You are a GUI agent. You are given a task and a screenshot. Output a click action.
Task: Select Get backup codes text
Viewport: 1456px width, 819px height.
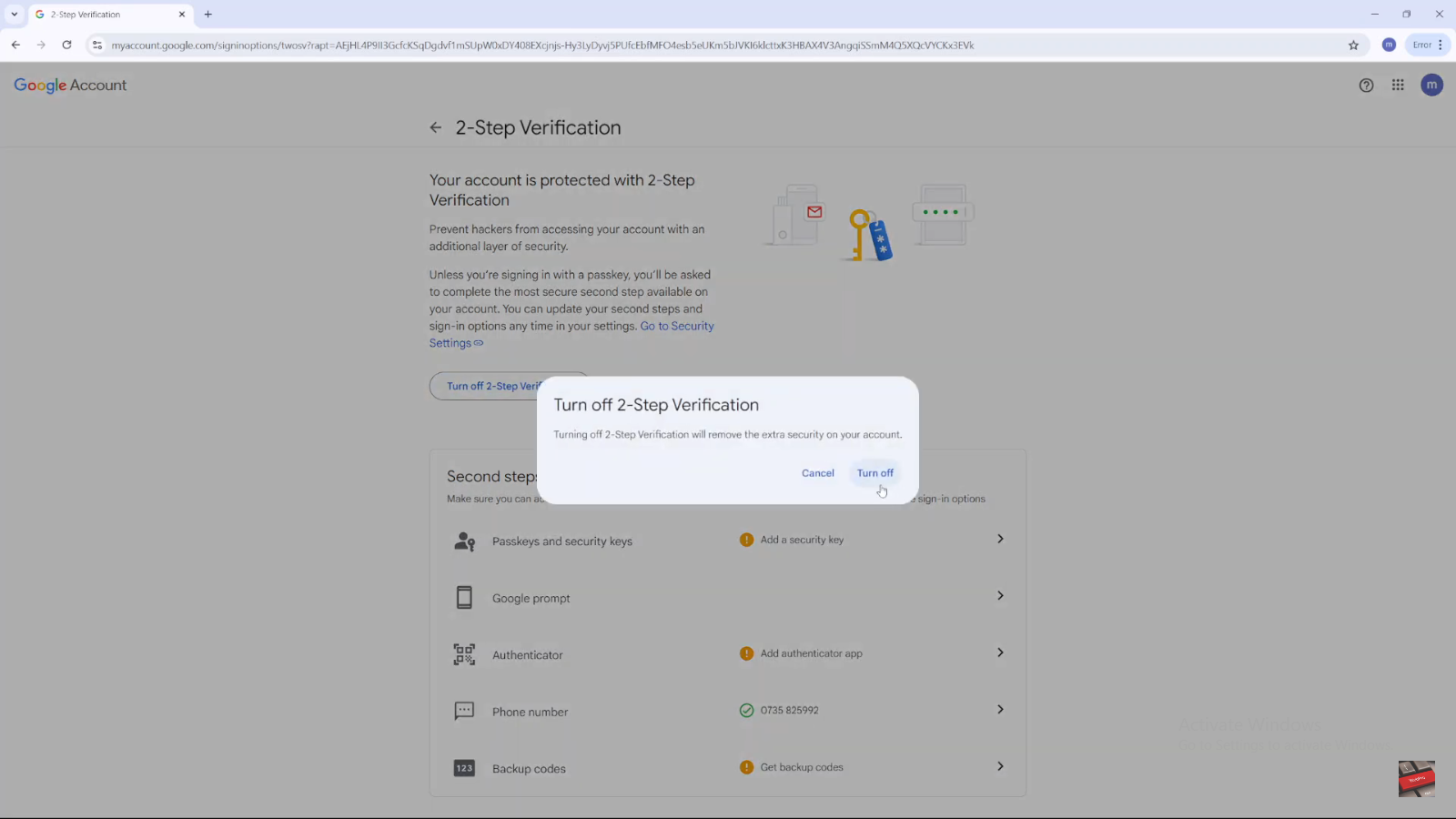(x=802, y=767)
